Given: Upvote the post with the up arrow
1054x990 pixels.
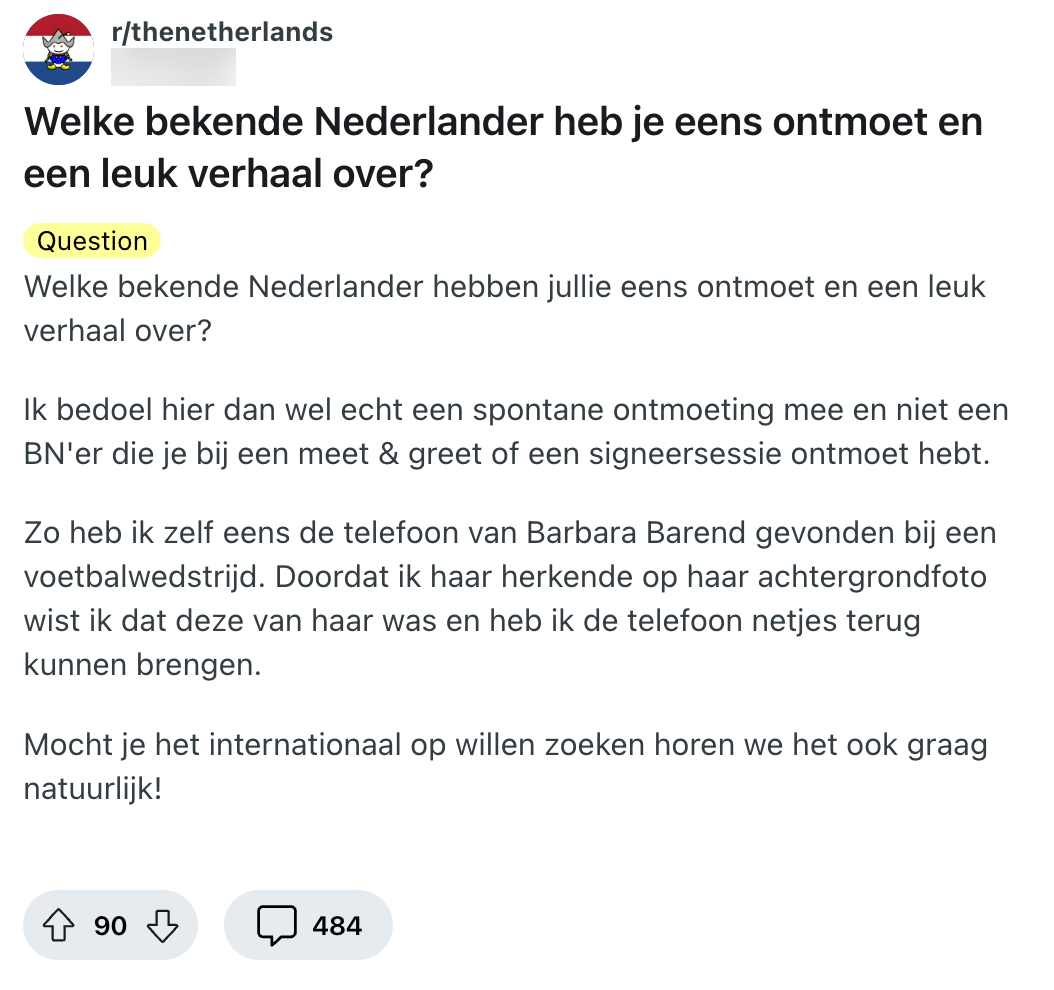Looking at the screenshot, I should [61, 926].
